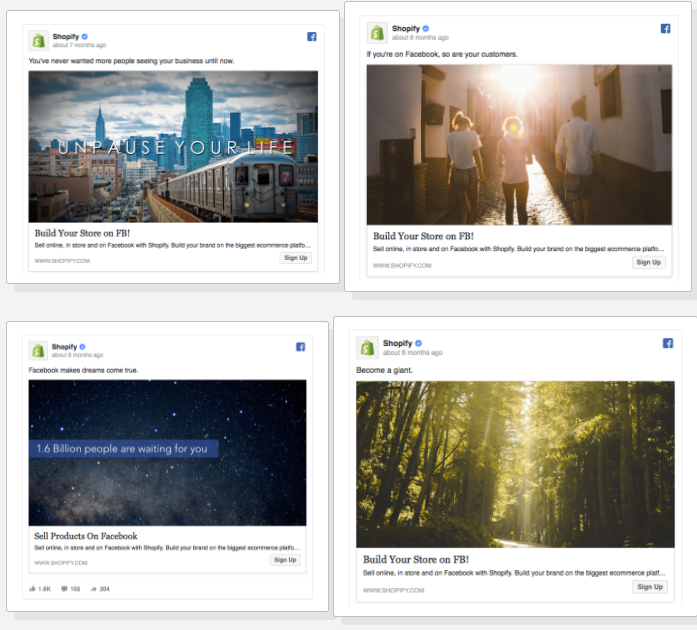Click Shopify logo on the 'Become a giant' ad
Image resolution: width=697 pixels, height=630 pixels.
coord(367,347)
